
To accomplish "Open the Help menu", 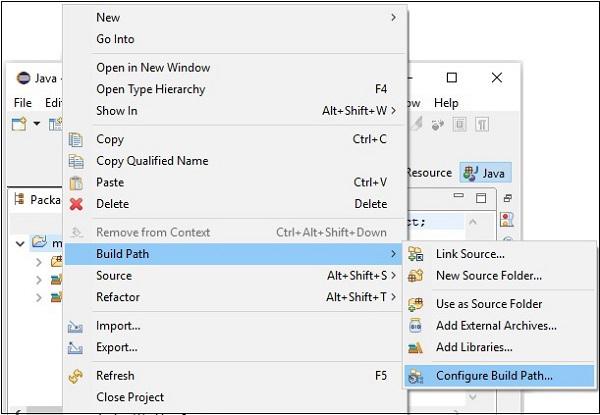I will pos(446,103).
